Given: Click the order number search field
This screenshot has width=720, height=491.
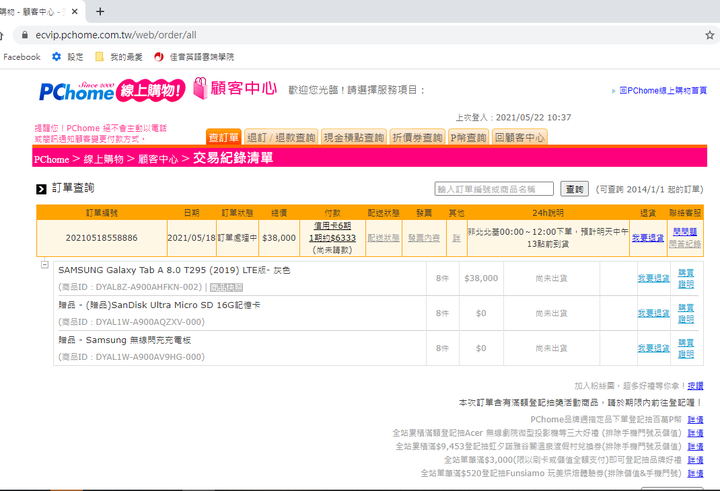Looking at the screenshot, I should pyautogui.click(x=494, y=189).
